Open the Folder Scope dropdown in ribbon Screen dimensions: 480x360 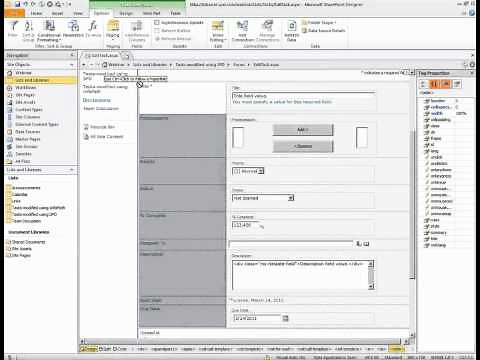point(319,22)
